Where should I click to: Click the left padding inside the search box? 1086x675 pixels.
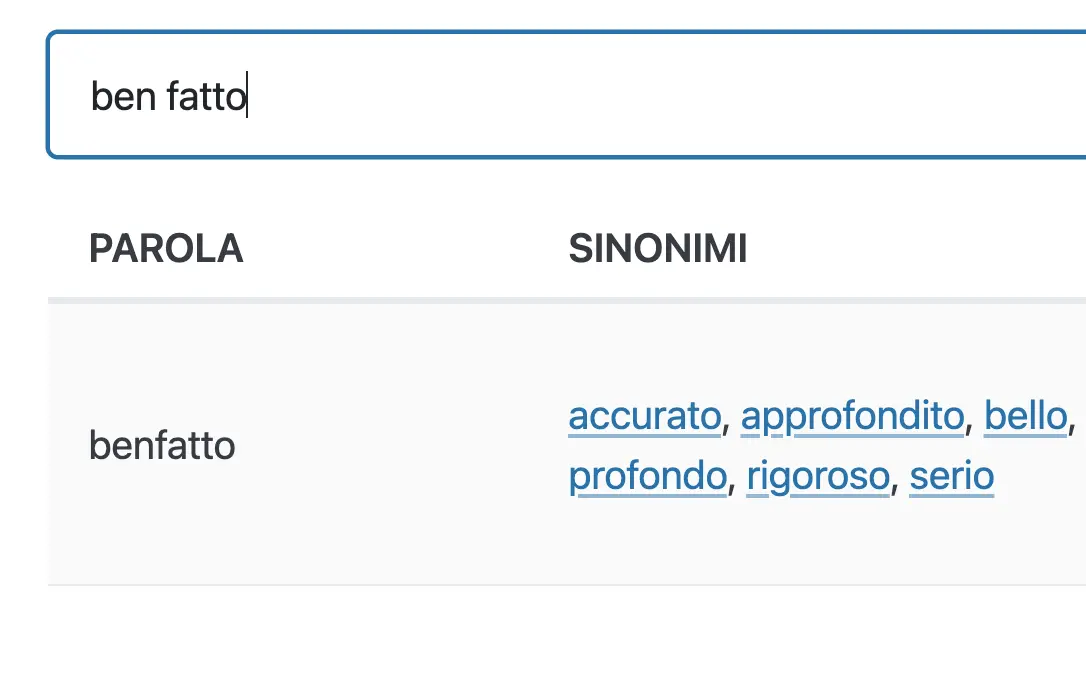click(x=69, y=96)
